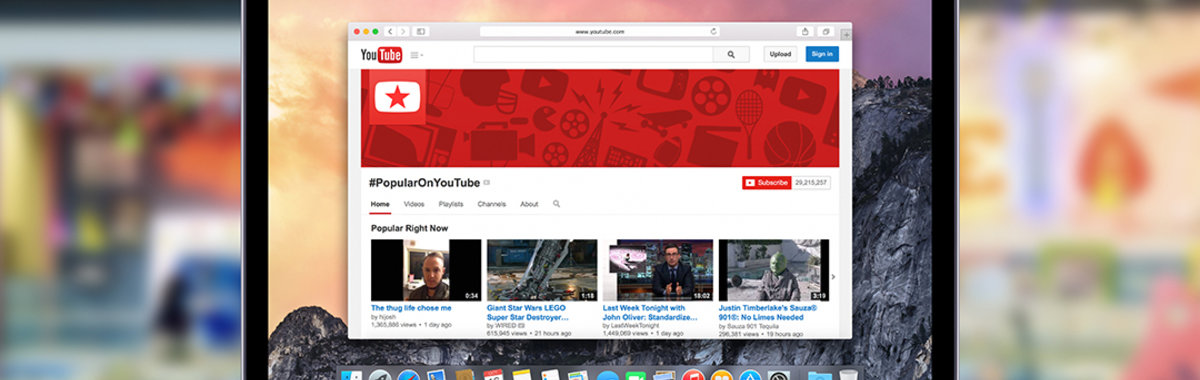1200x380 pixels.
Task: Switch to the Videos tab
Action: tap(414, 204)
